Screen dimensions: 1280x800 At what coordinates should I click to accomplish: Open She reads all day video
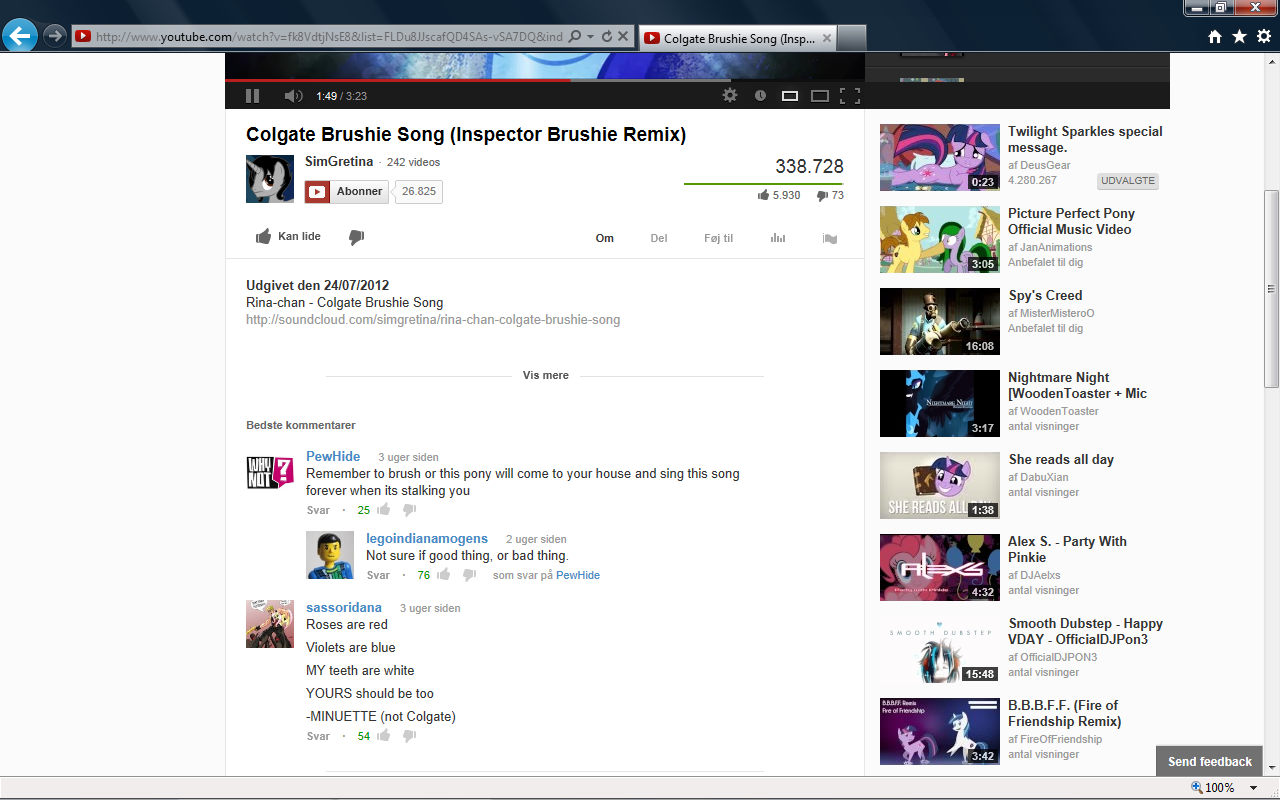[x=1061, y=459]
